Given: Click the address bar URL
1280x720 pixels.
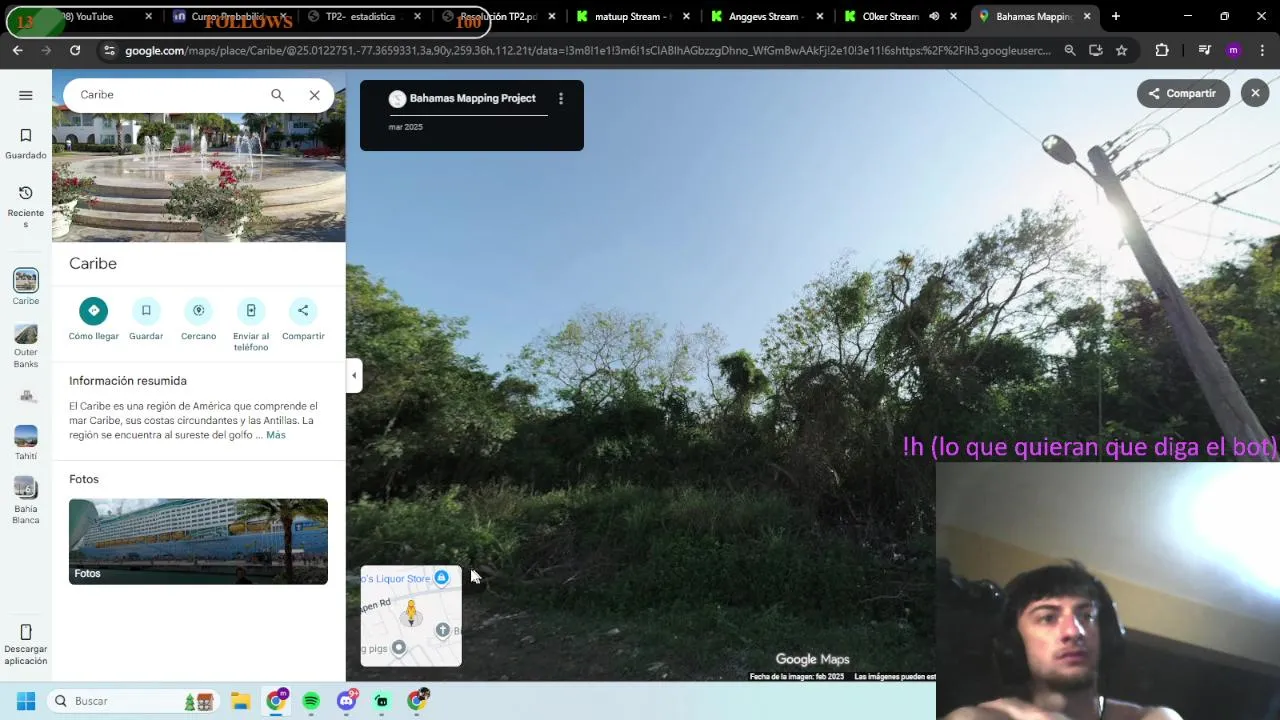Looking at the screenshot, I should point(588,50).
